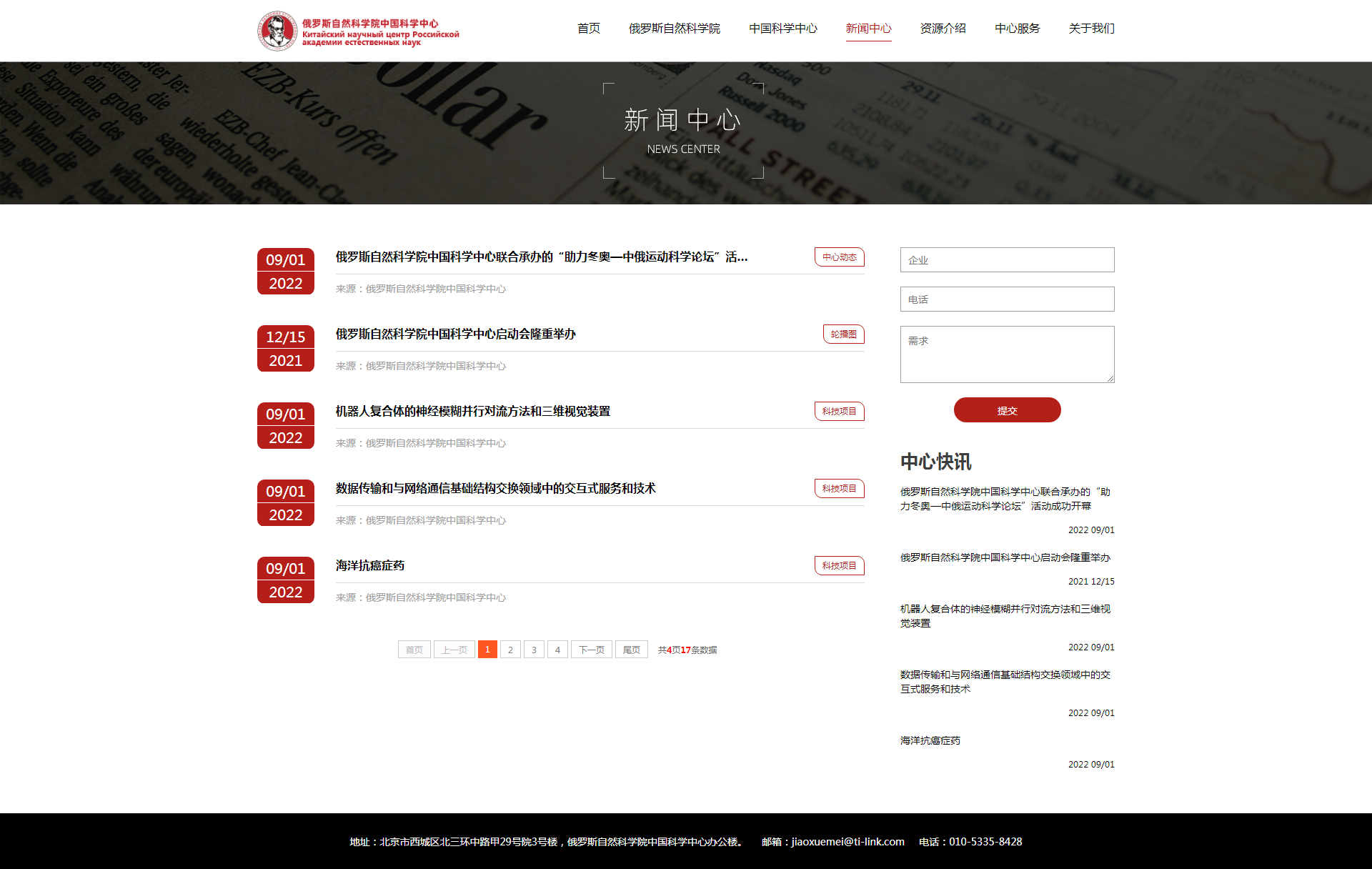Jump to pagination page 4
This screenshot has width=1372, height=869.
[557, 650]
